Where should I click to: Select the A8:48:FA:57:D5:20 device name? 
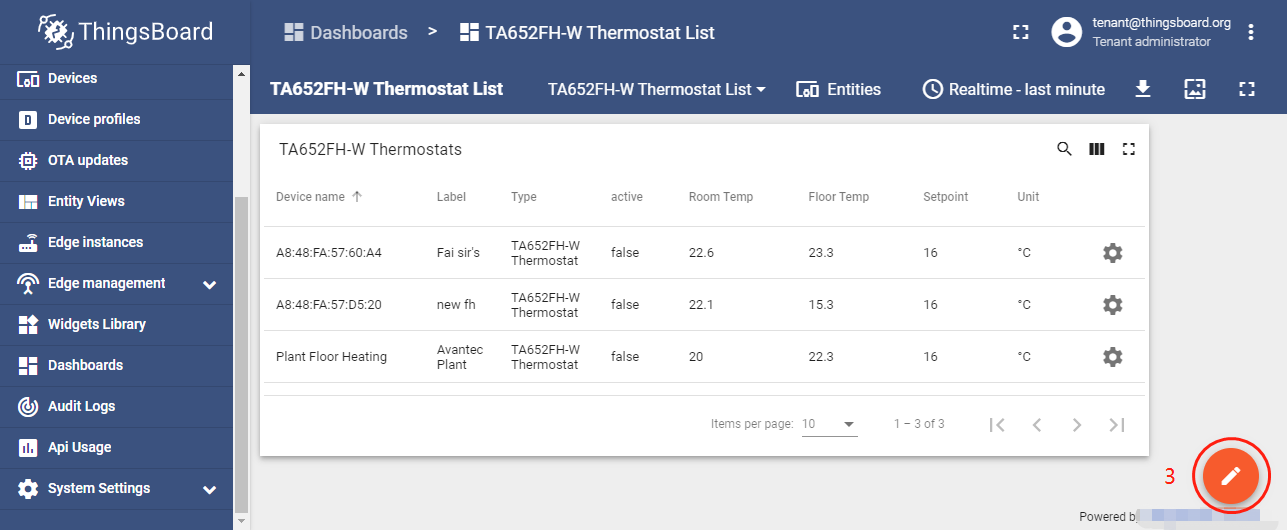click(x=329, y=305)
